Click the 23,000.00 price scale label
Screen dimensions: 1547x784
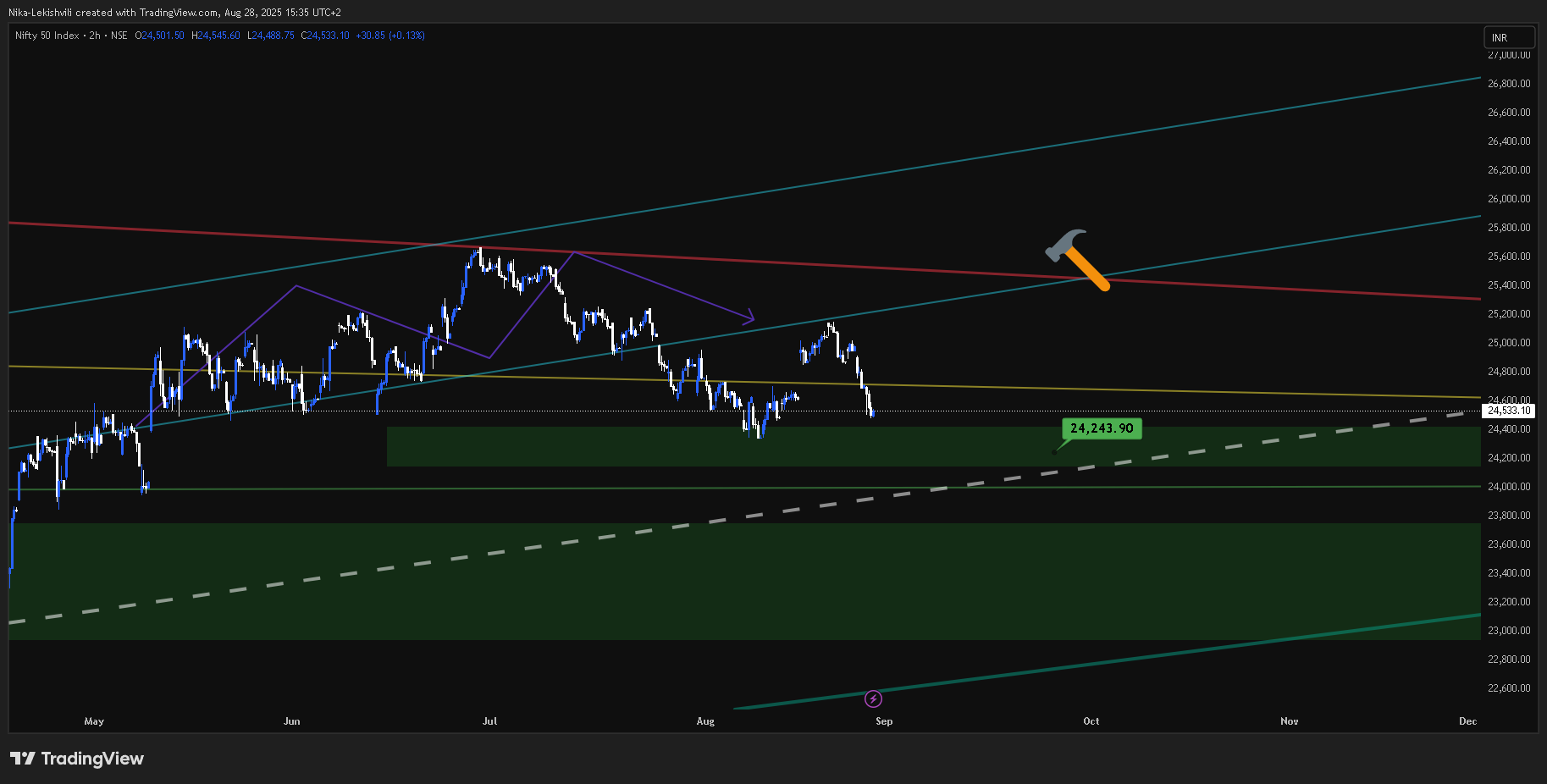click(1509, 631)
